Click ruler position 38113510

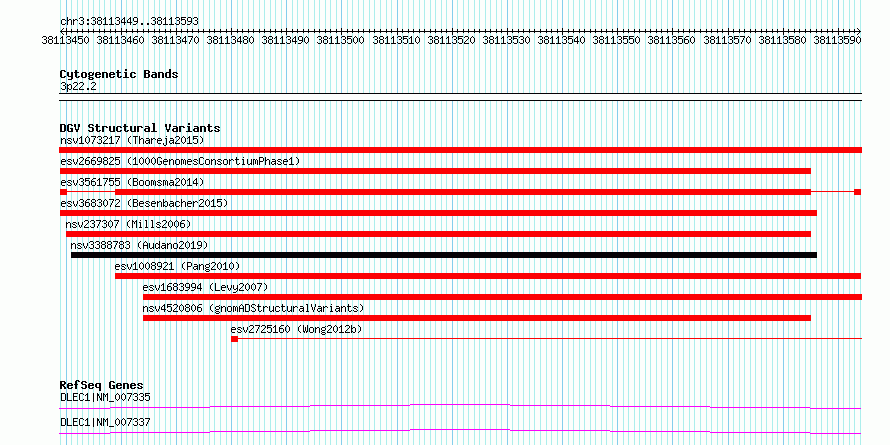point(396,40)
